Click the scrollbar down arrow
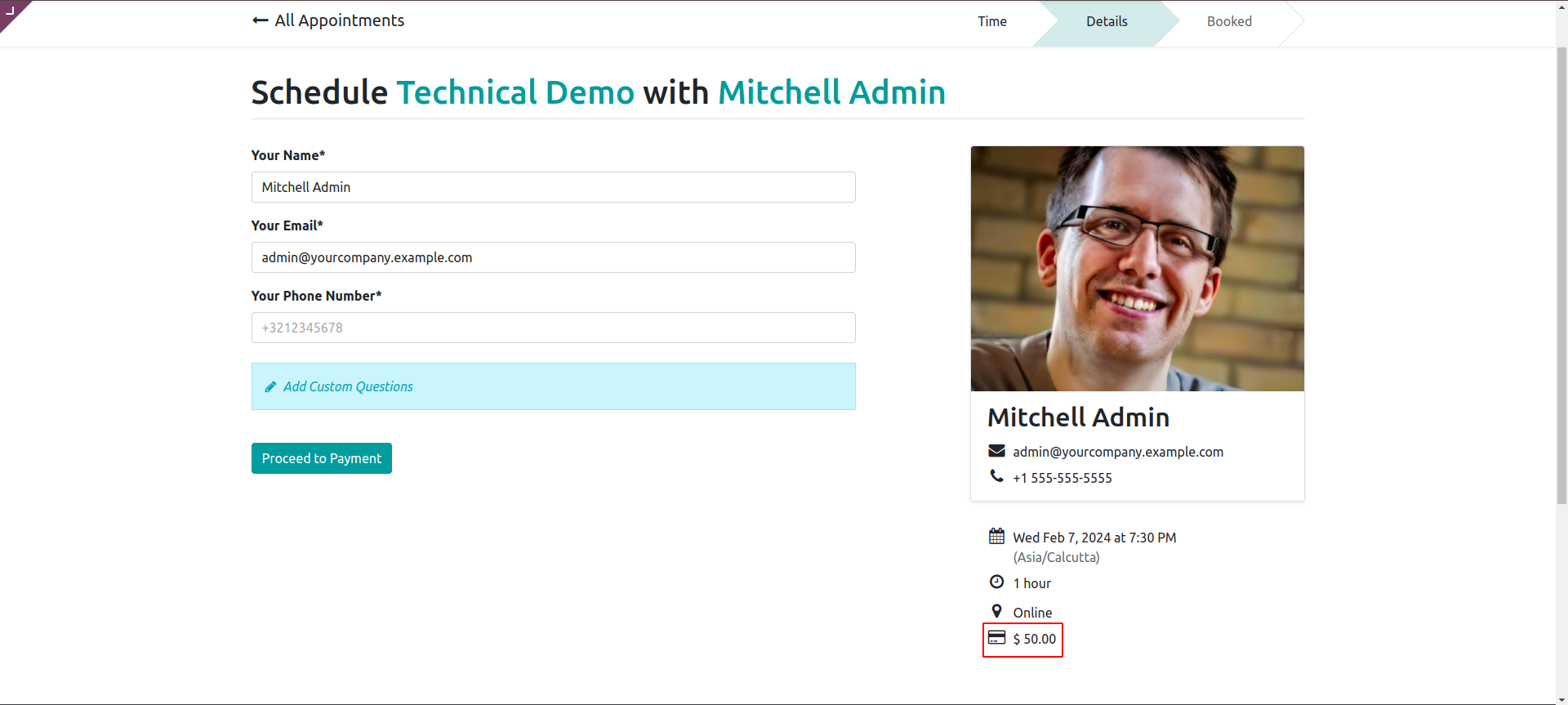 (1561, 699)
